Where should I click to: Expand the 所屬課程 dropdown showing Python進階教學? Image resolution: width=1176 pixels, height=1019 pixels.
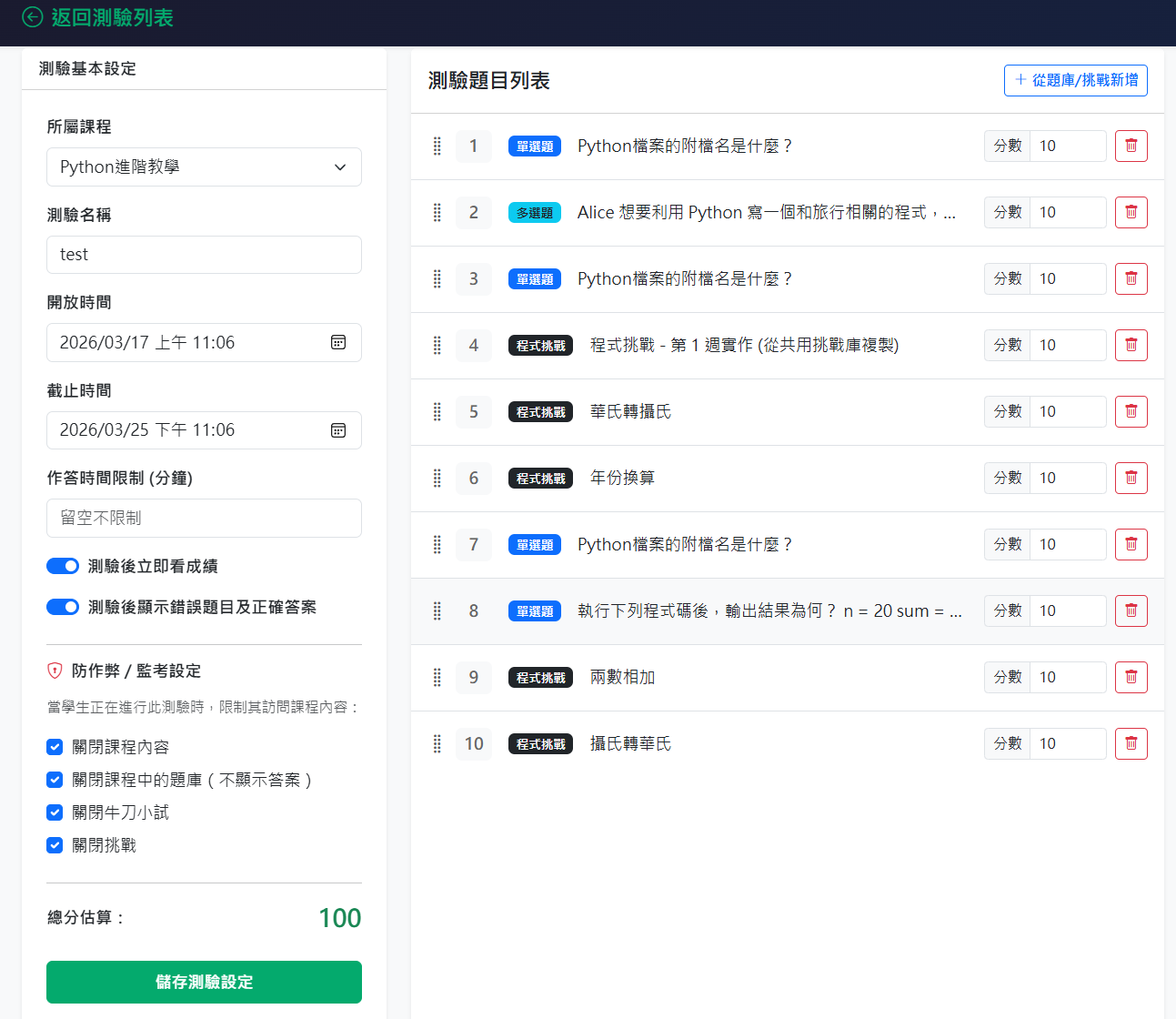coord(204,167)
